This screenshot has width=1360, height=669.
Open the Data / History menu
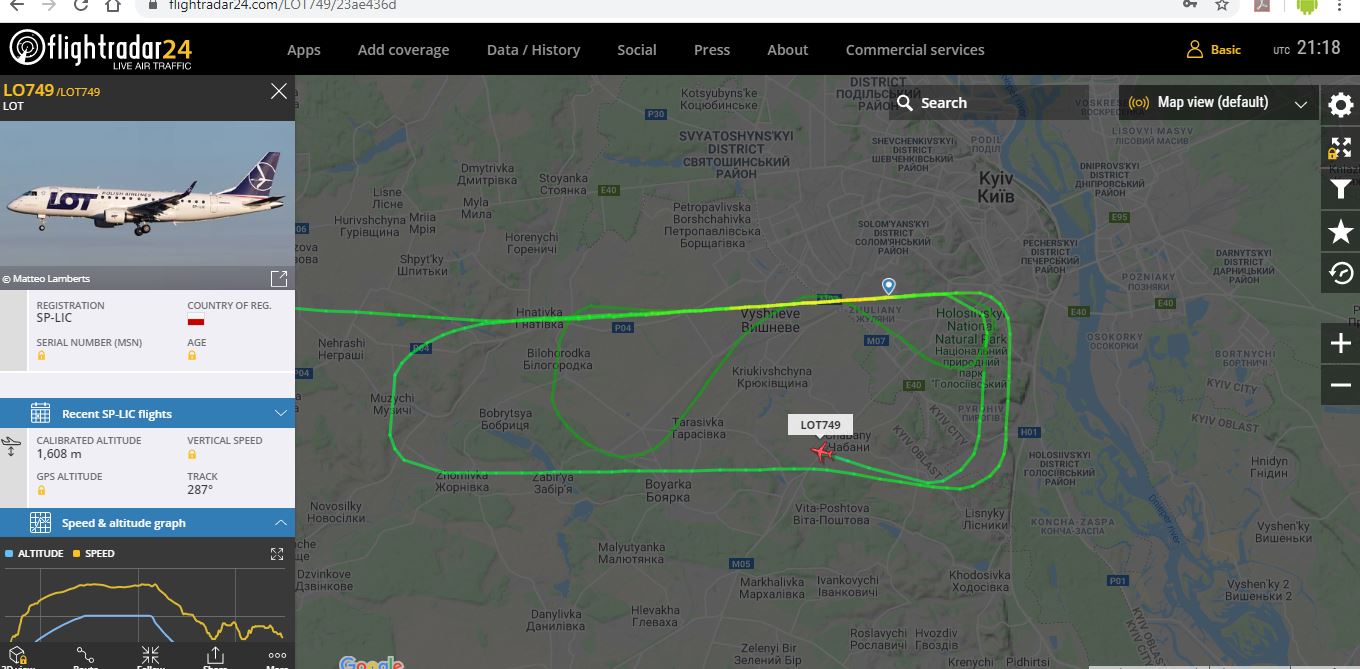tap(533, 50)
